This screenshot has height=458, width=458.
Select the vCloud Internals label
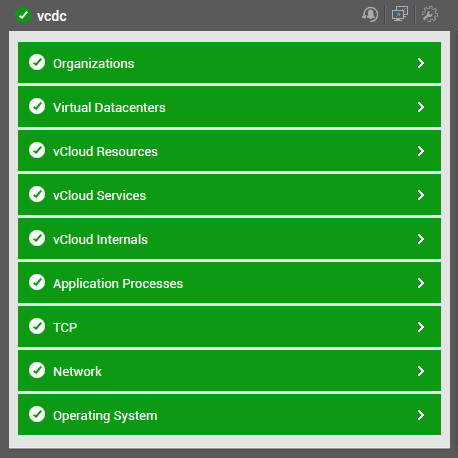click(100, 240)
